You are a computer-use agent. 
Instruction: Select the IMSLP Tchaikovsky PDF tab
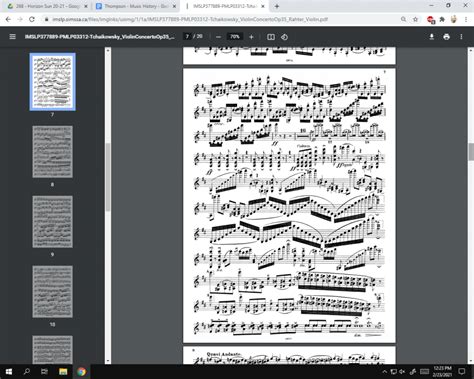[x=225, y=6]
